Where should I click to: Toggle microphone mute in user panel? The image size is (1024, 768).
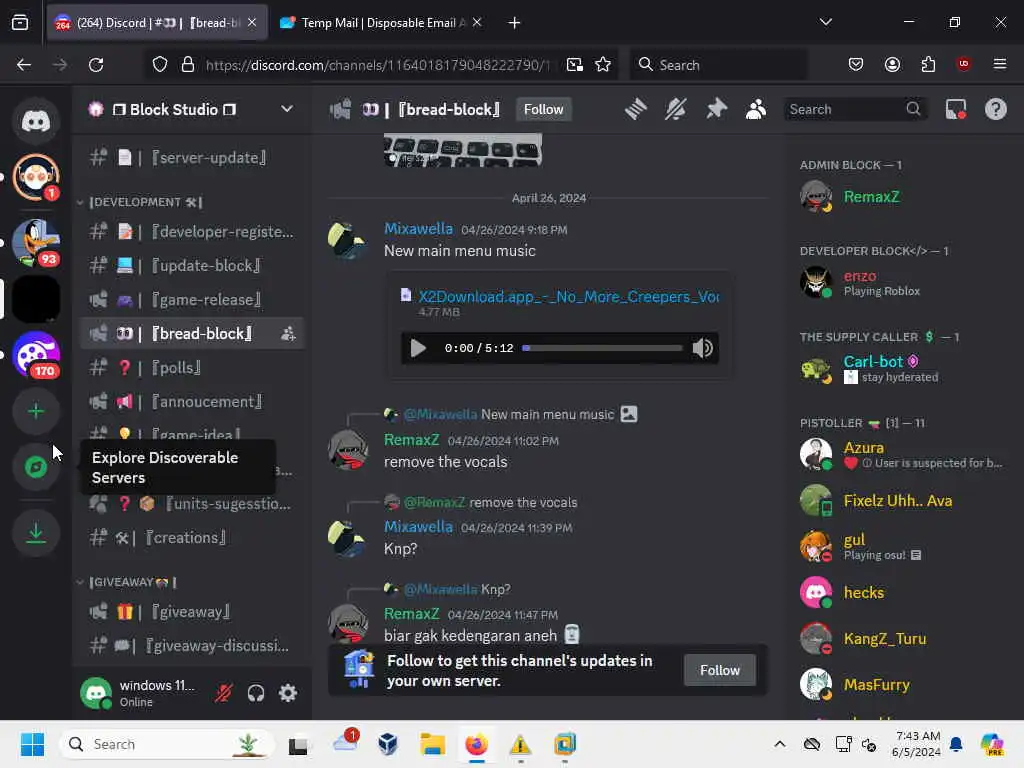coord(223,693)
